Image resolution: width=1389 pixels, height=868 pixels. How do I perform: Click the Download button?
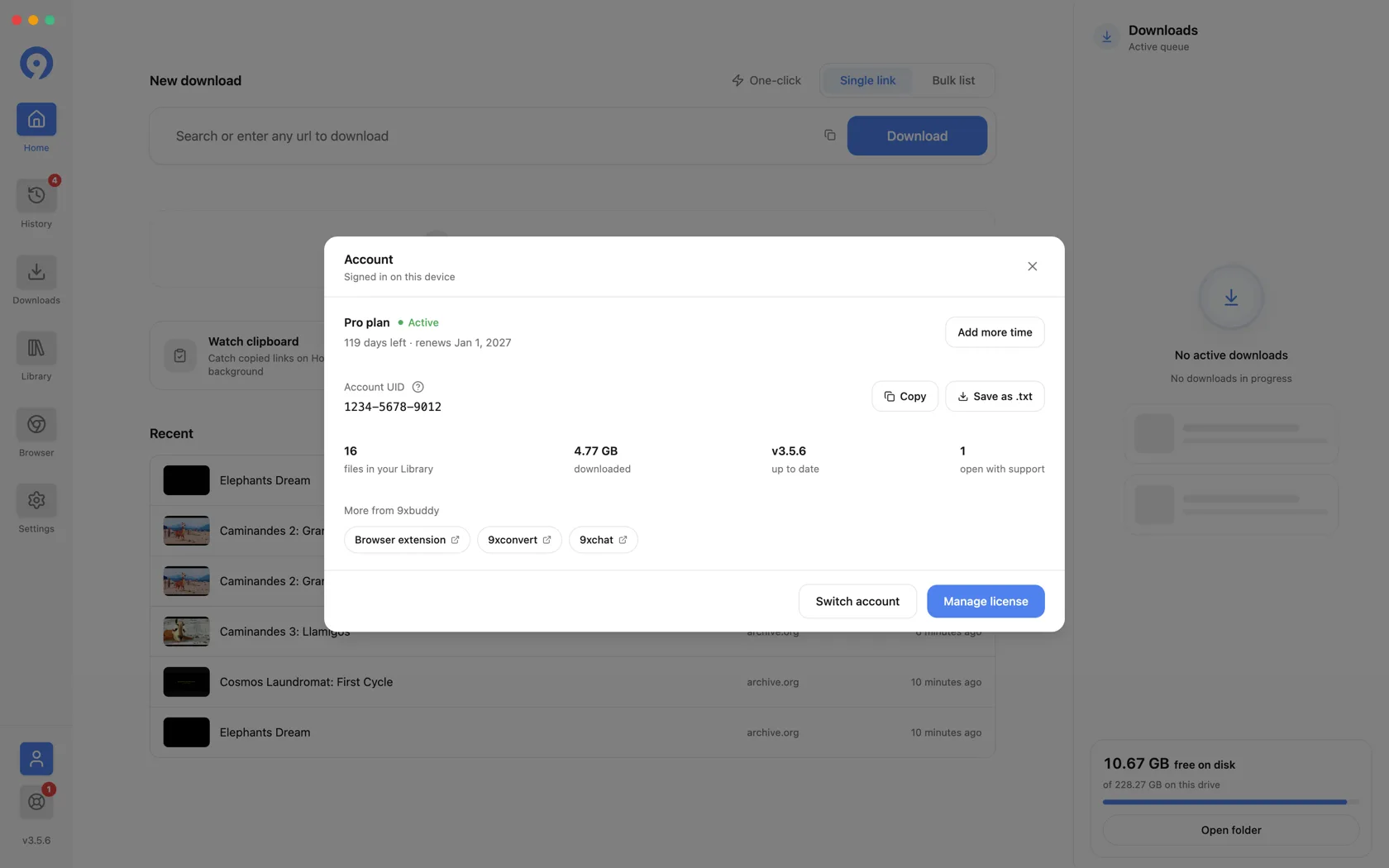pos(917,136)
